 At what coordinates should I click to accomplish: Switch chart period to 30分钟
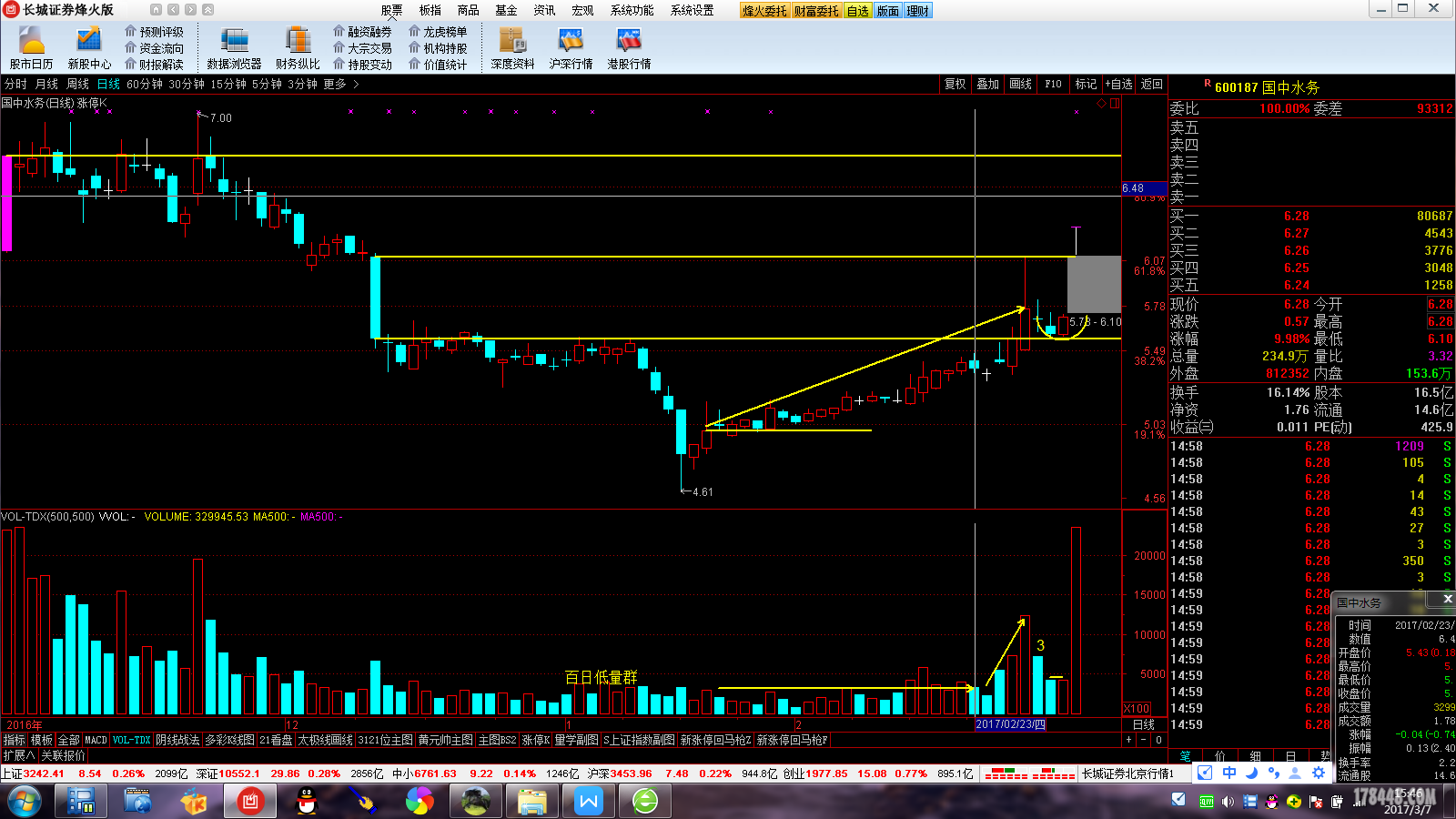click(187, 84)
